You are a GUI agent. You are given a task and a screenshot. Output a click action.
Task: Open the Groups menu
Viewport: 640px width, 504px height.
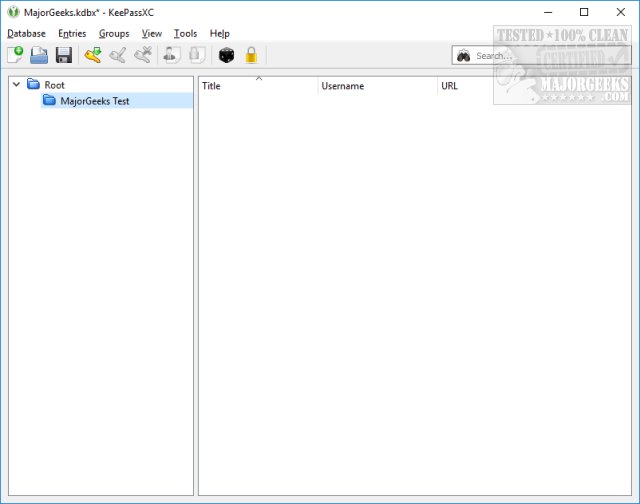pyautogui.click(x=114, y=33)
